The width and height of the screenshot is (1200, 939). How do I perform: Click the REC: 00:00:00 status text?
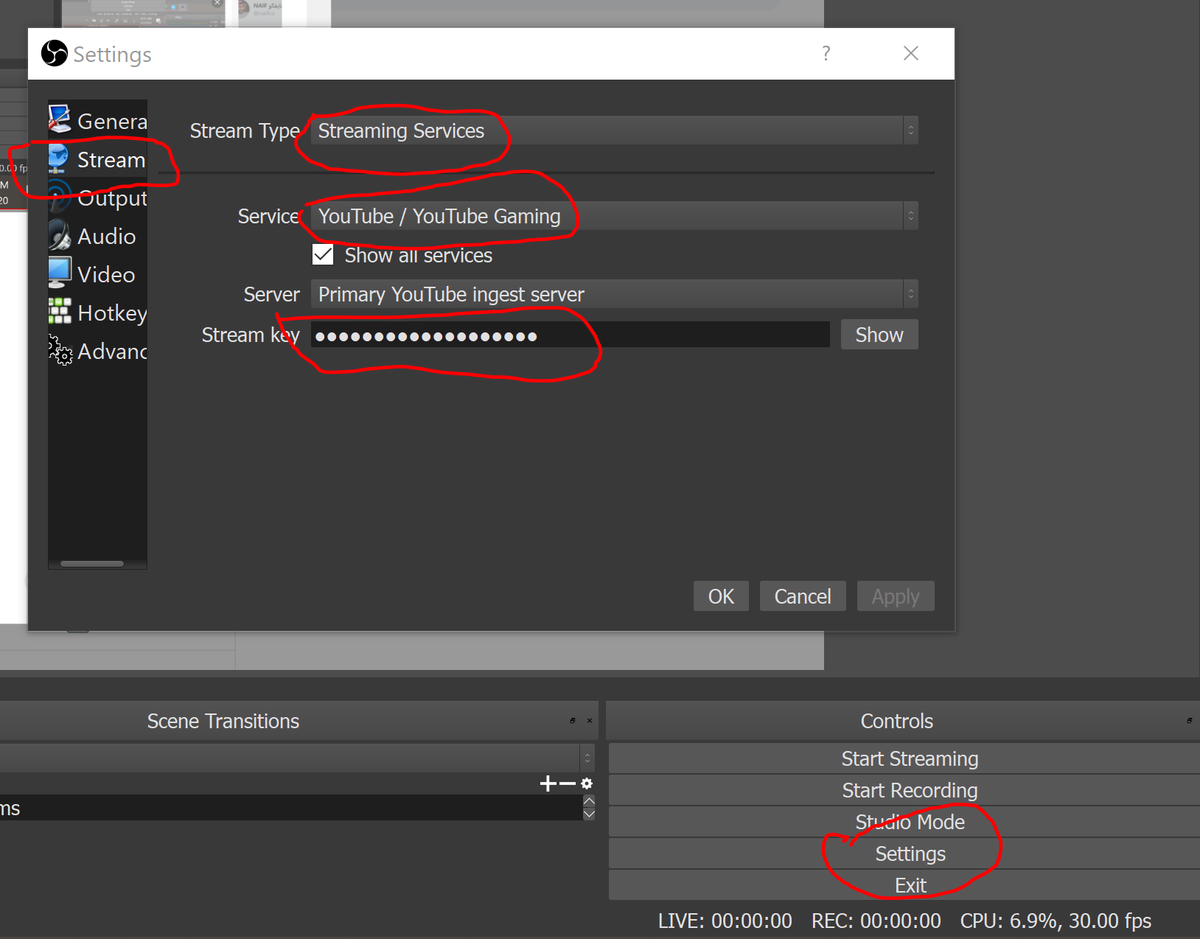(876, 921)
